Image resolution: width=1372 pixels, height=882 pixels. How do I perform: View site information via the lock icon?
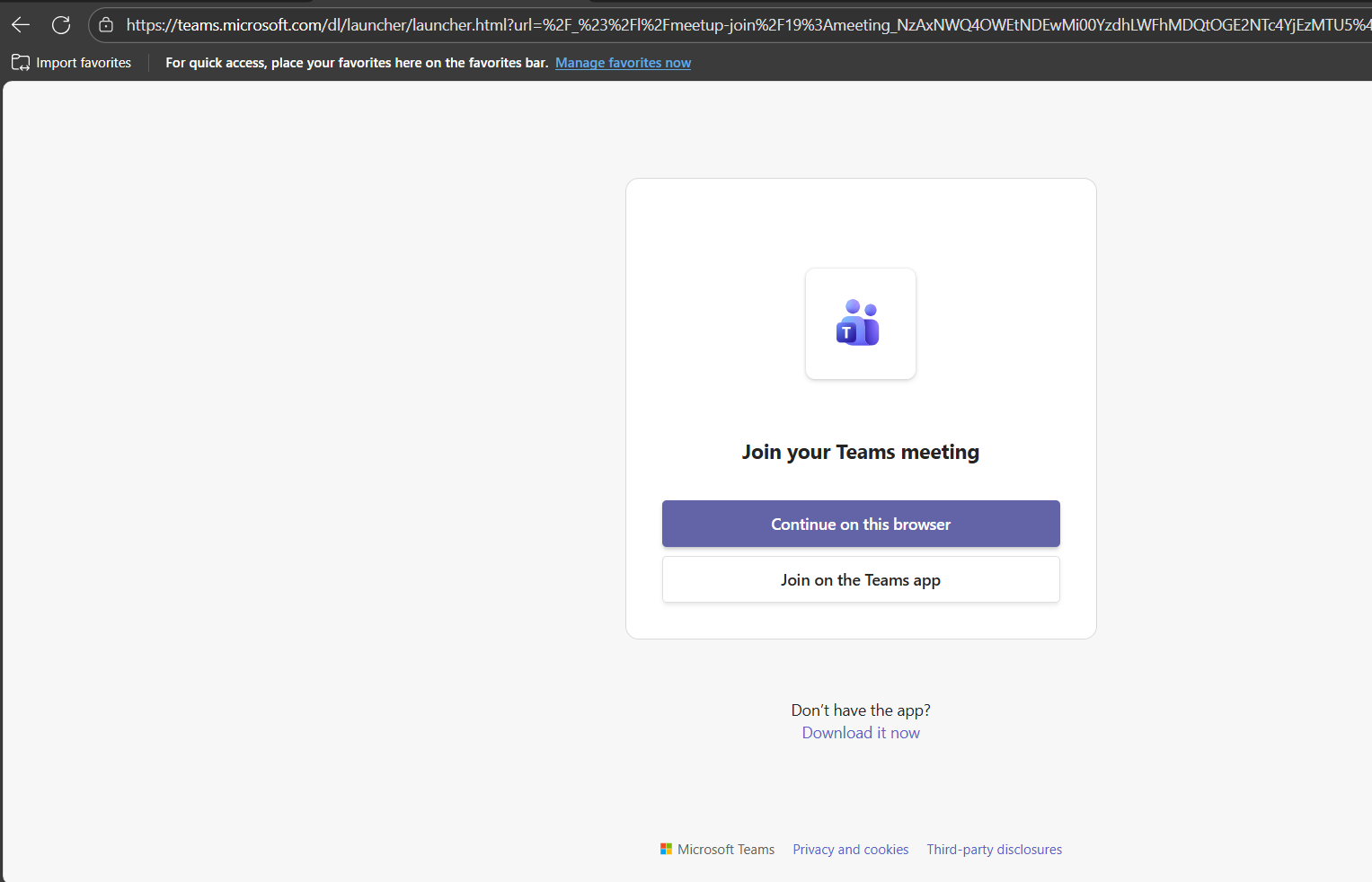coord(106,25)
